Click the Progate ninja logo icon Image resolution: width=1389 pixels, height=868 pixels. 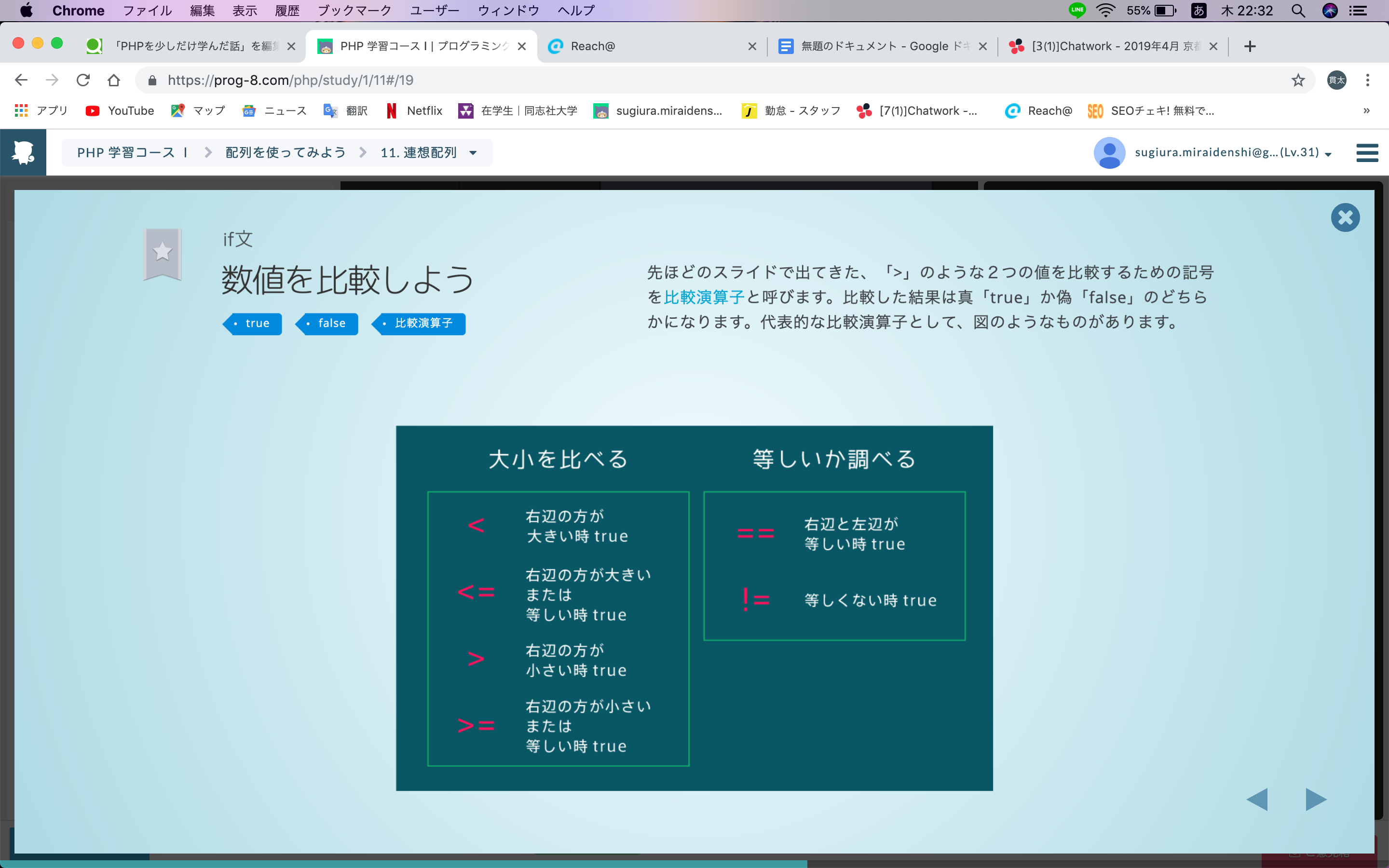tap(23, 152)
